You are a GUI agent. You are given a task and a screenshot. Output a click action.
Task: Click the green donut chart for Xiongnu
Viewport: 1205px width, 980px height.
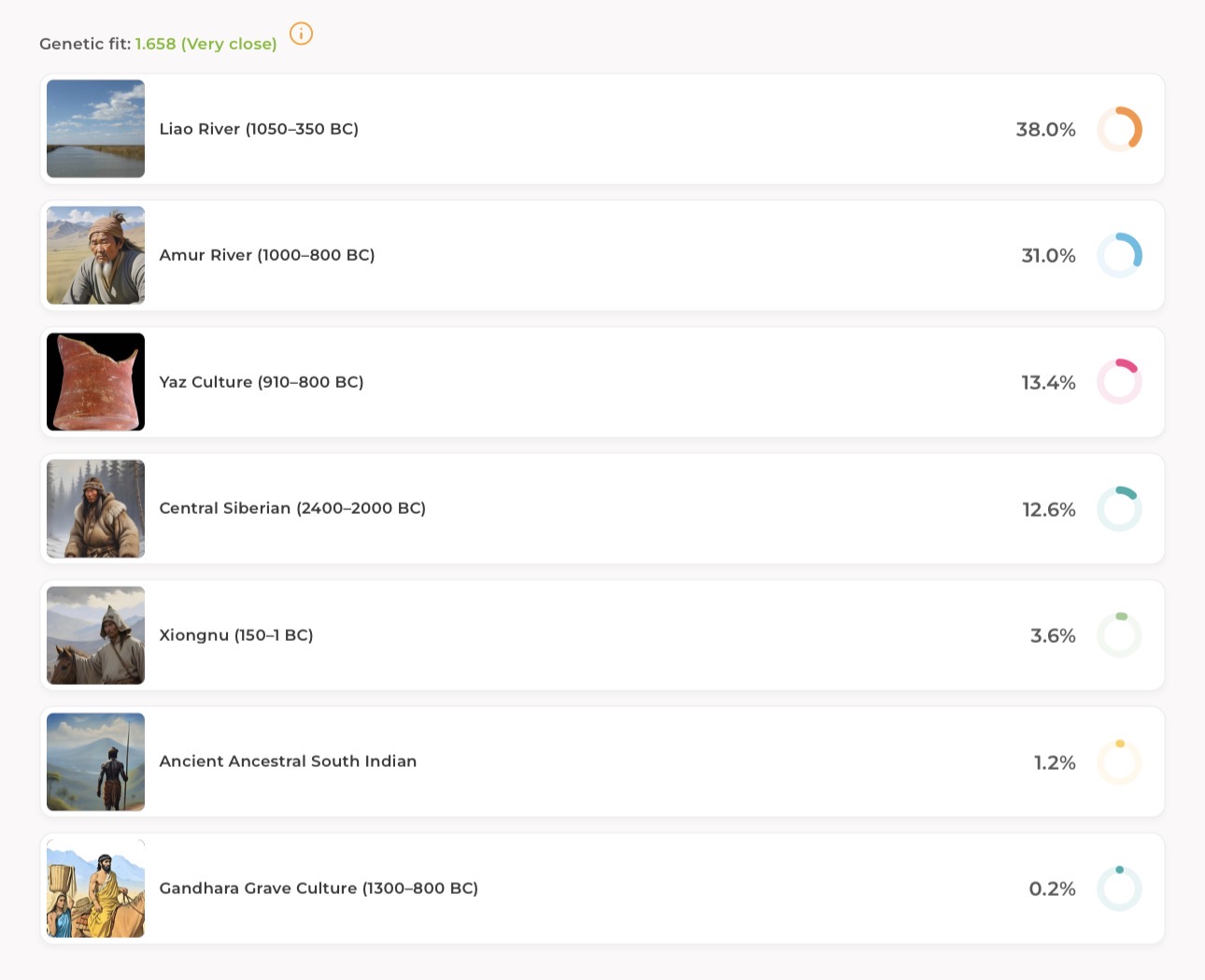(x=1119, y=635)
